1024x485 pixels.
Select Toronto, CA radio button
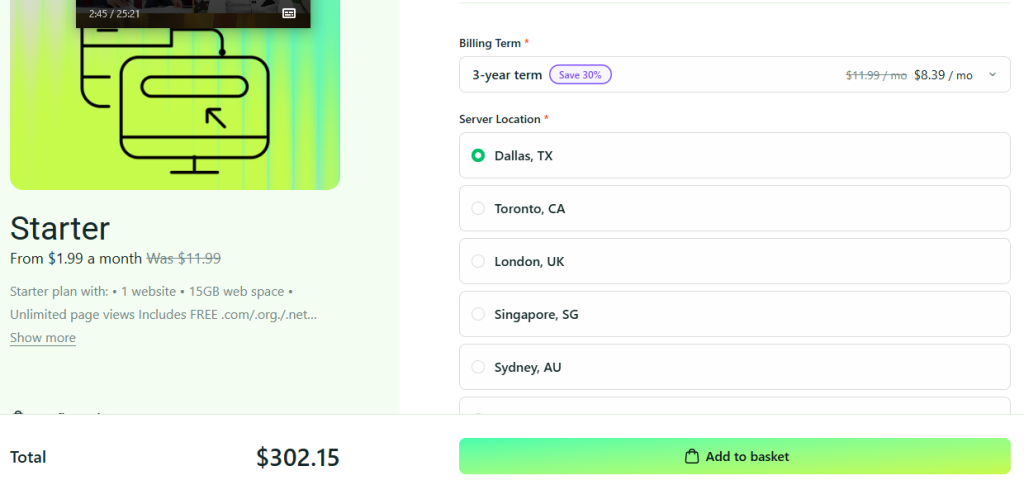(478, 208)
